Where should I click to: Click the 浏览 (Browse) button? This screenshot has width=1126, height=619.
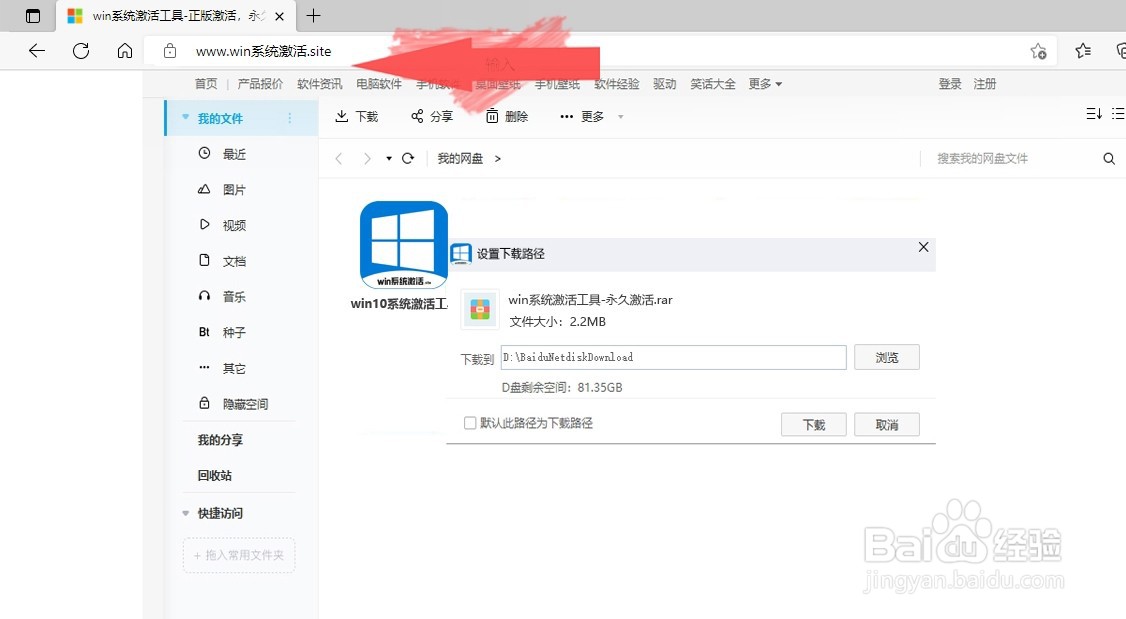[886, 357]
